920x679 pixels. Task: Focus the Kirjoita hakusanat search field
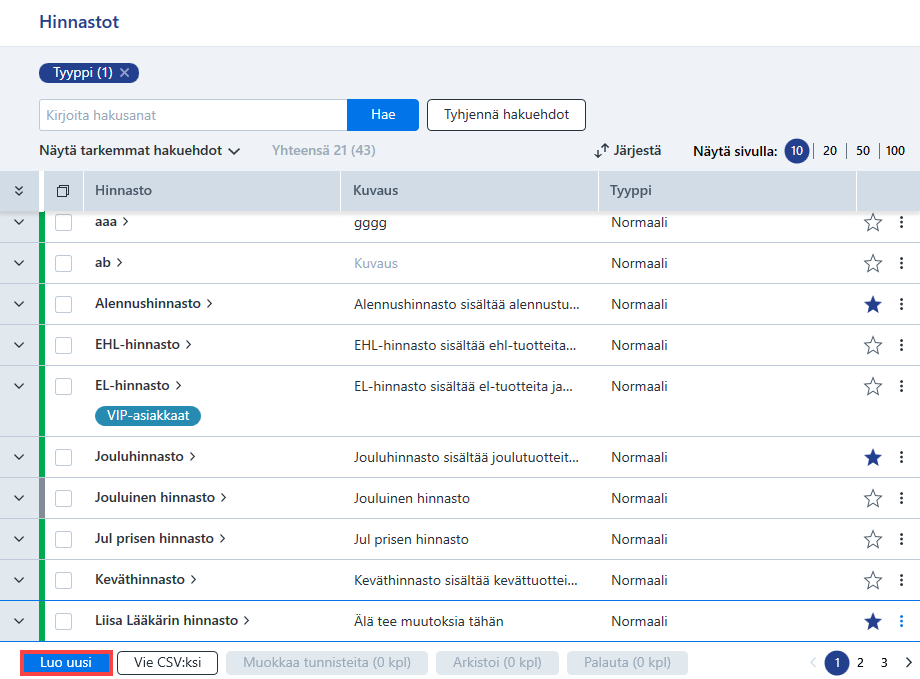click(x=193, y=115)
